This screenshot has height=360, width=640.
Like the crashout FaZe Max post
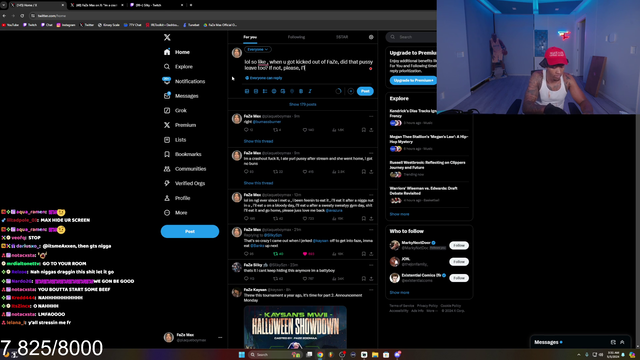[304, 172]
